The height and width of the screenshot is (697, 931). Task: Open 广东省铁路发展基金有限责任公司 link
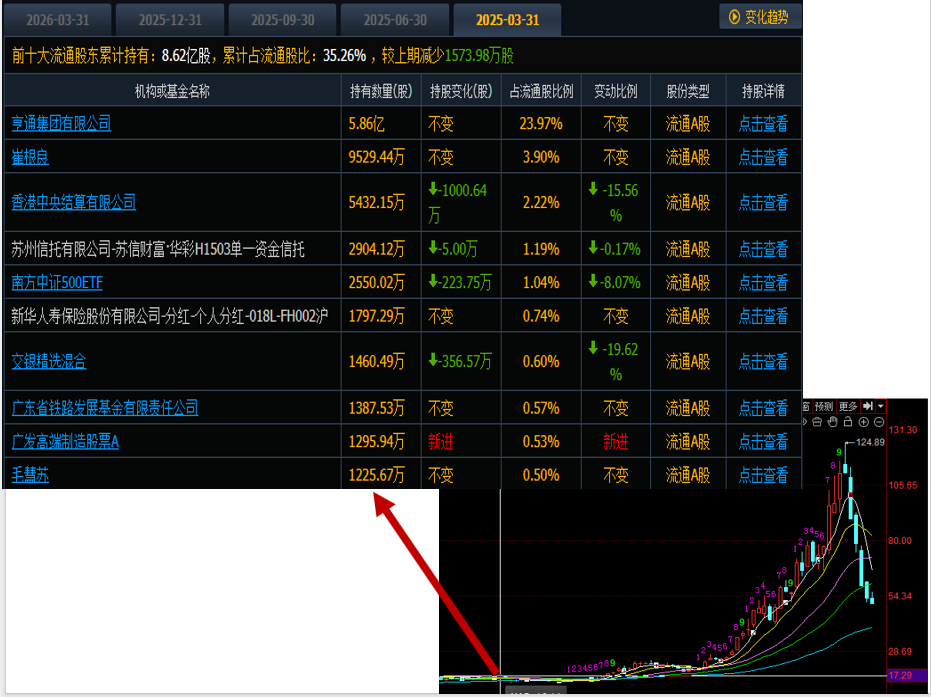tap(105, 408)
